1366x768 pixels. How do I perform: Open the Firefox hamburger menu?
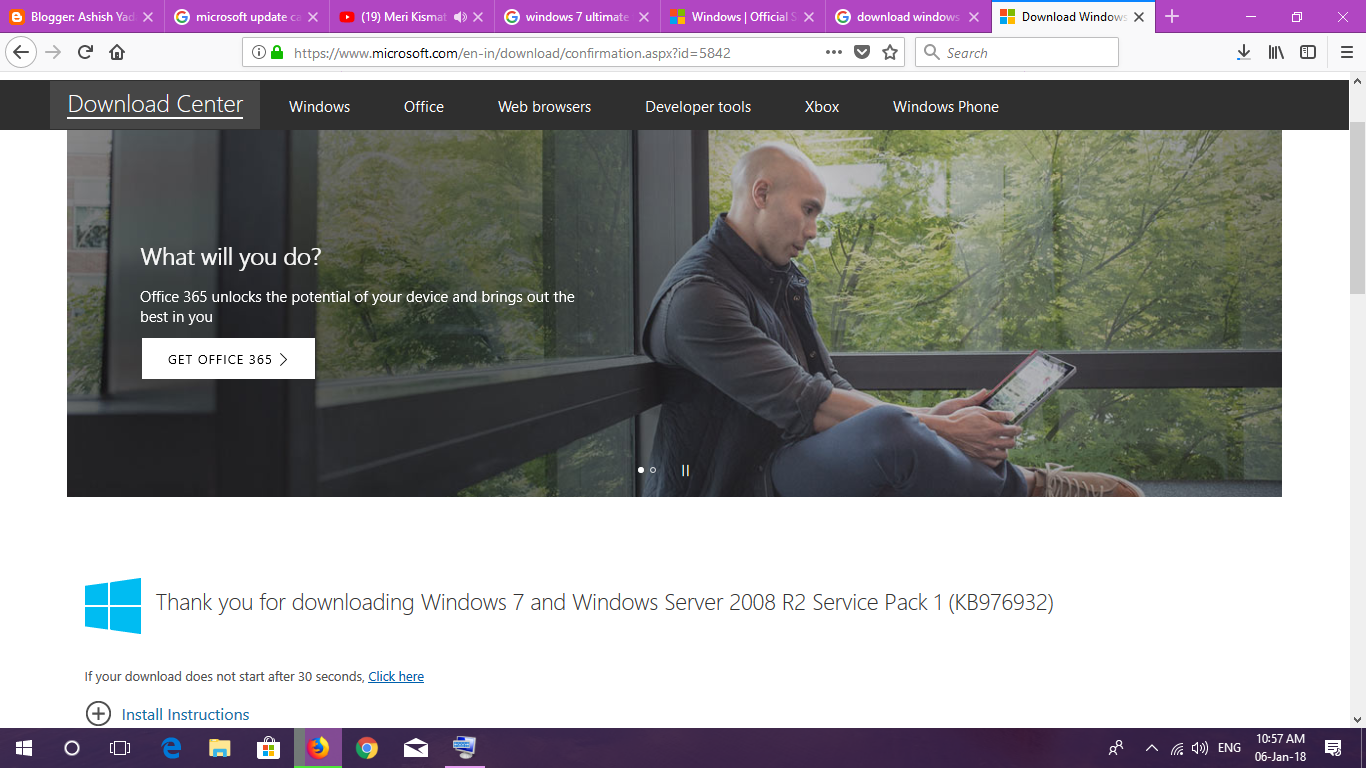(1346, 53)
